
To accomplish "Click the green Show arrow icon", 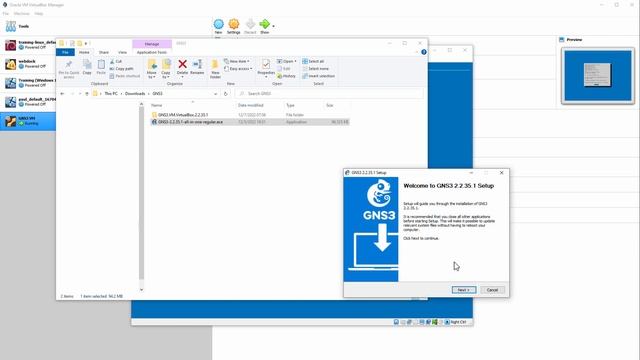I will [264, 24].
